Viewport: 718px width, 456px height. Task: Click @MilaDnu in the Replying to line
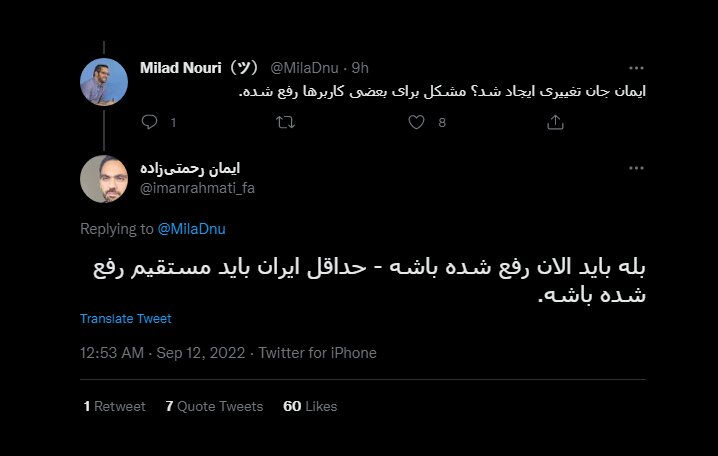click(191, 229)
